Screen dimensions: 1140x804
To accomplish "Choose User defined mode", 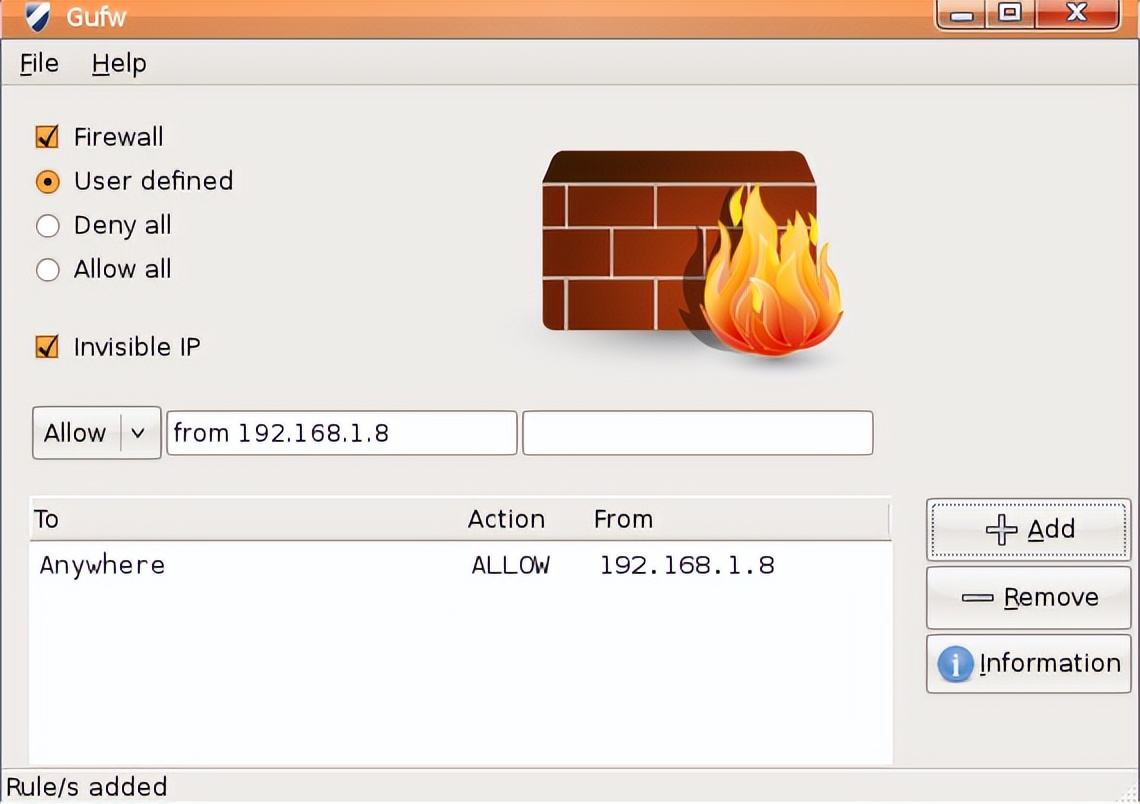I will 47,181.
